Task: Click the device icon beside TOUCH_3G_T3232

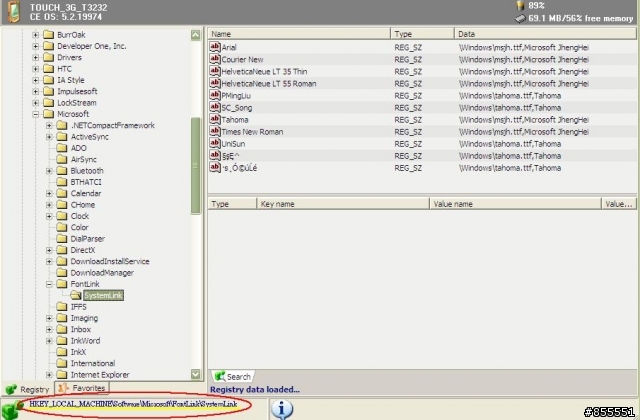Action: (13, 11)
